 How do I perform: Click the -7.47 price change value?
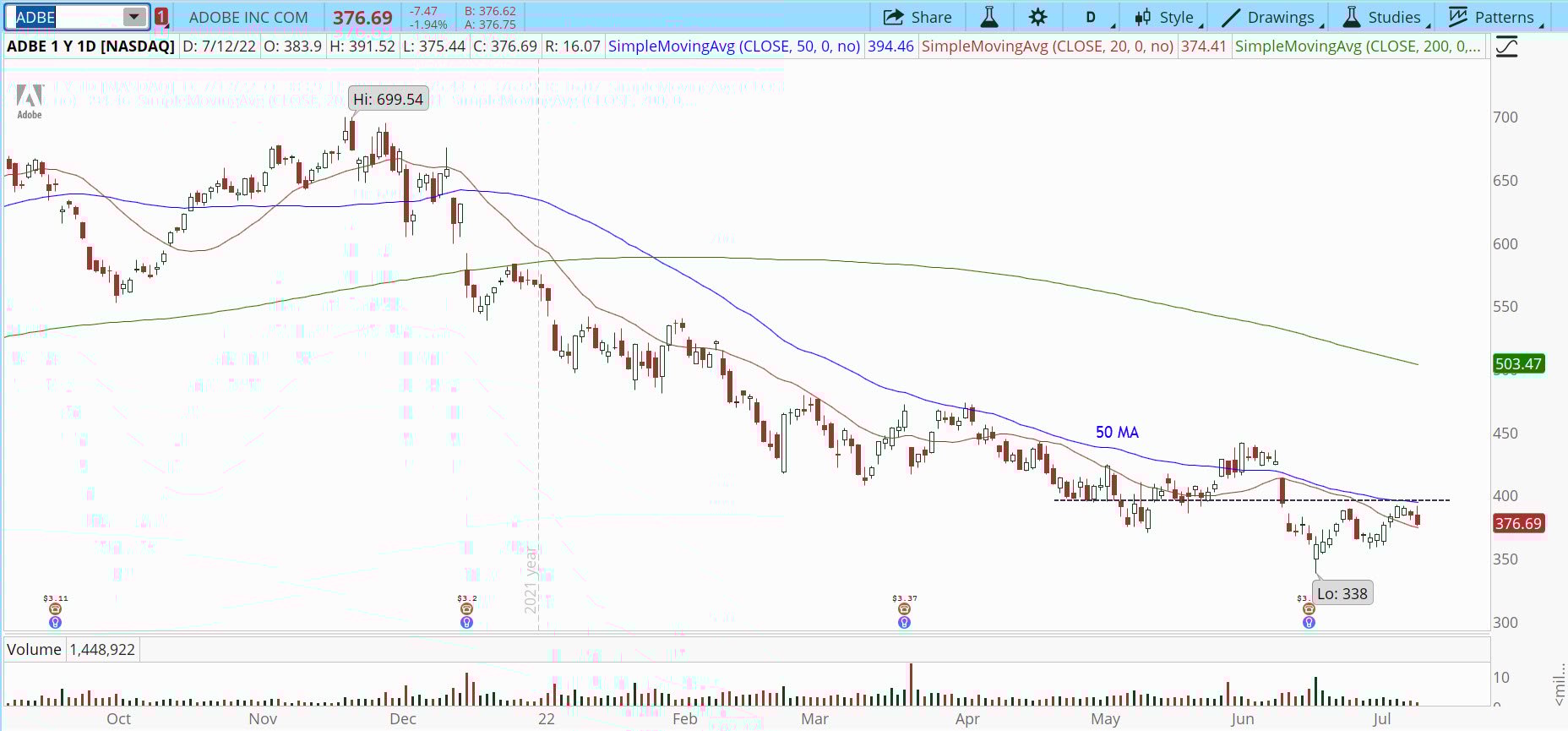[423, 11]
